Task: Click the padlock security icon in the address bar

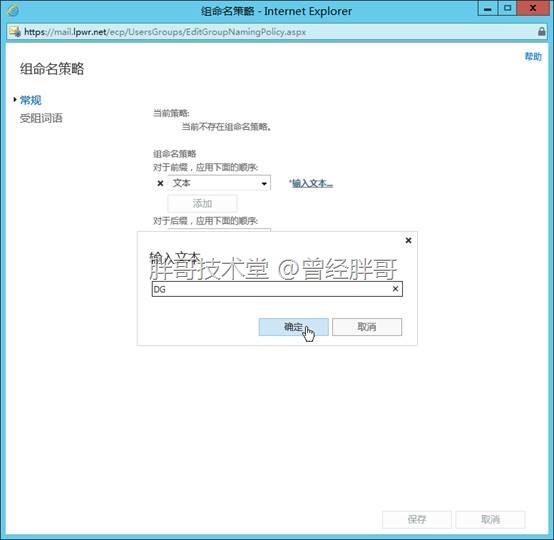Action: point(541,31)
